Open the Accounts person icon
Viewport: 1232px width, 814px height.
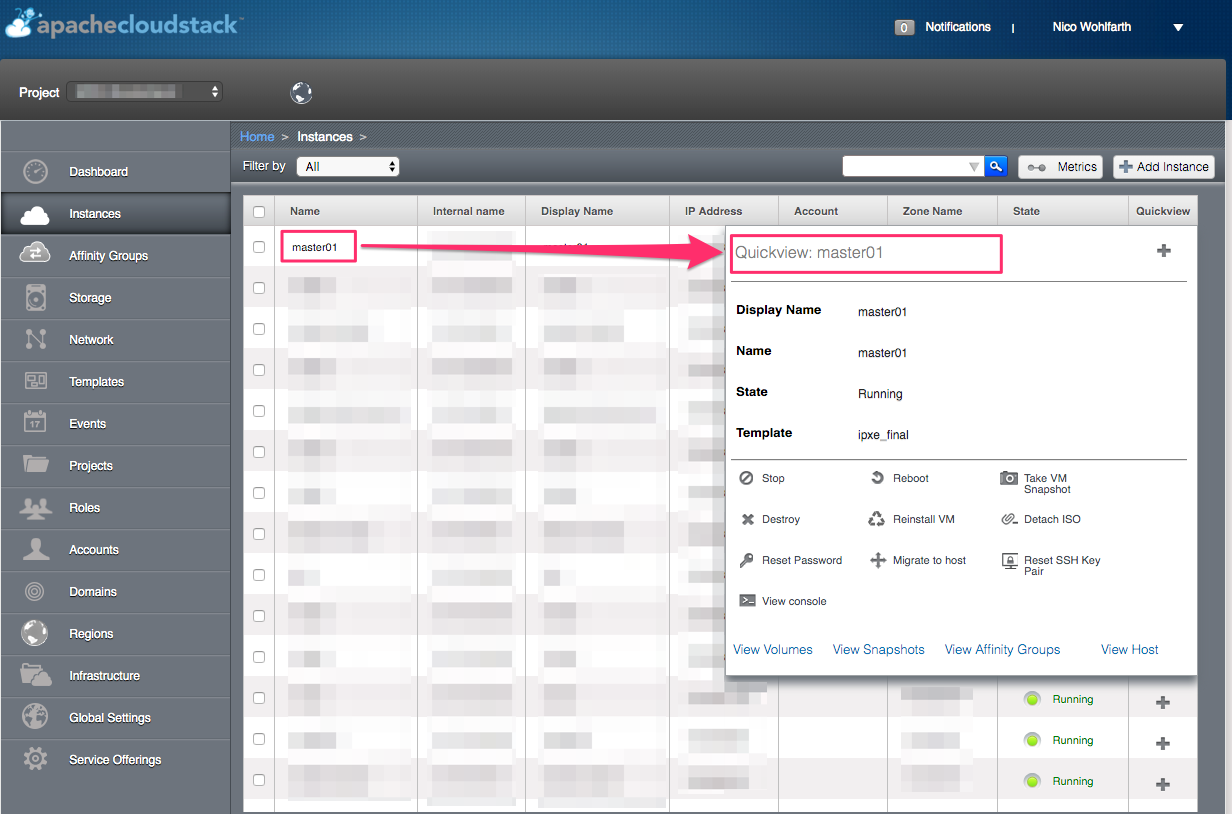(35, 549)
